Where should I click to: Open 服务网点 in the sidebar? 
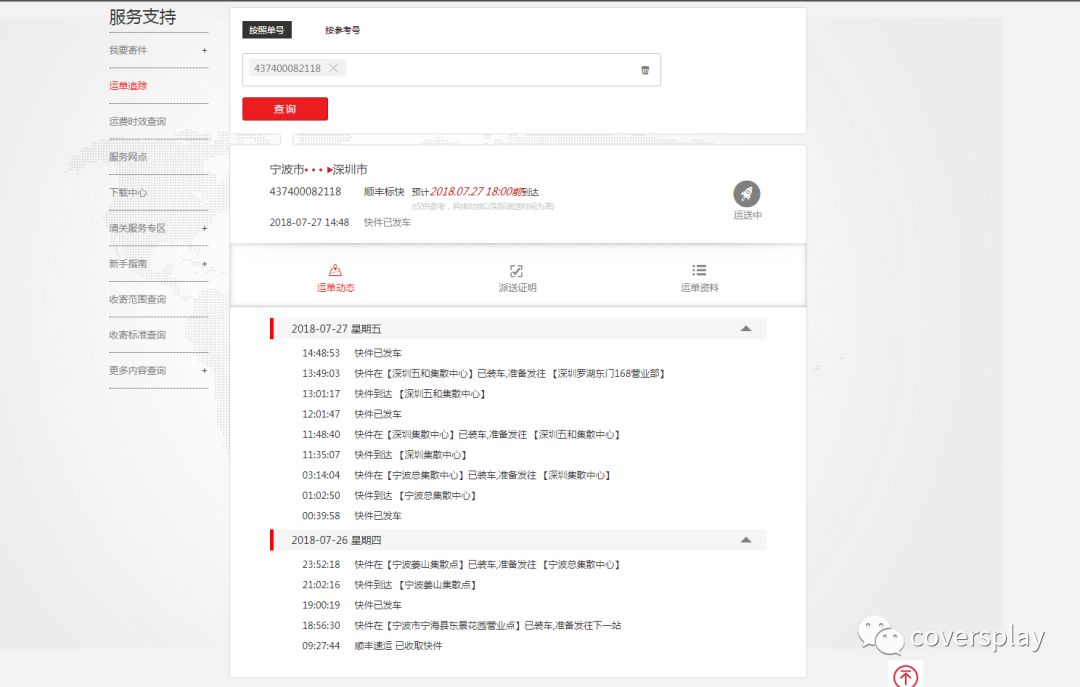(x=128, y=157)
